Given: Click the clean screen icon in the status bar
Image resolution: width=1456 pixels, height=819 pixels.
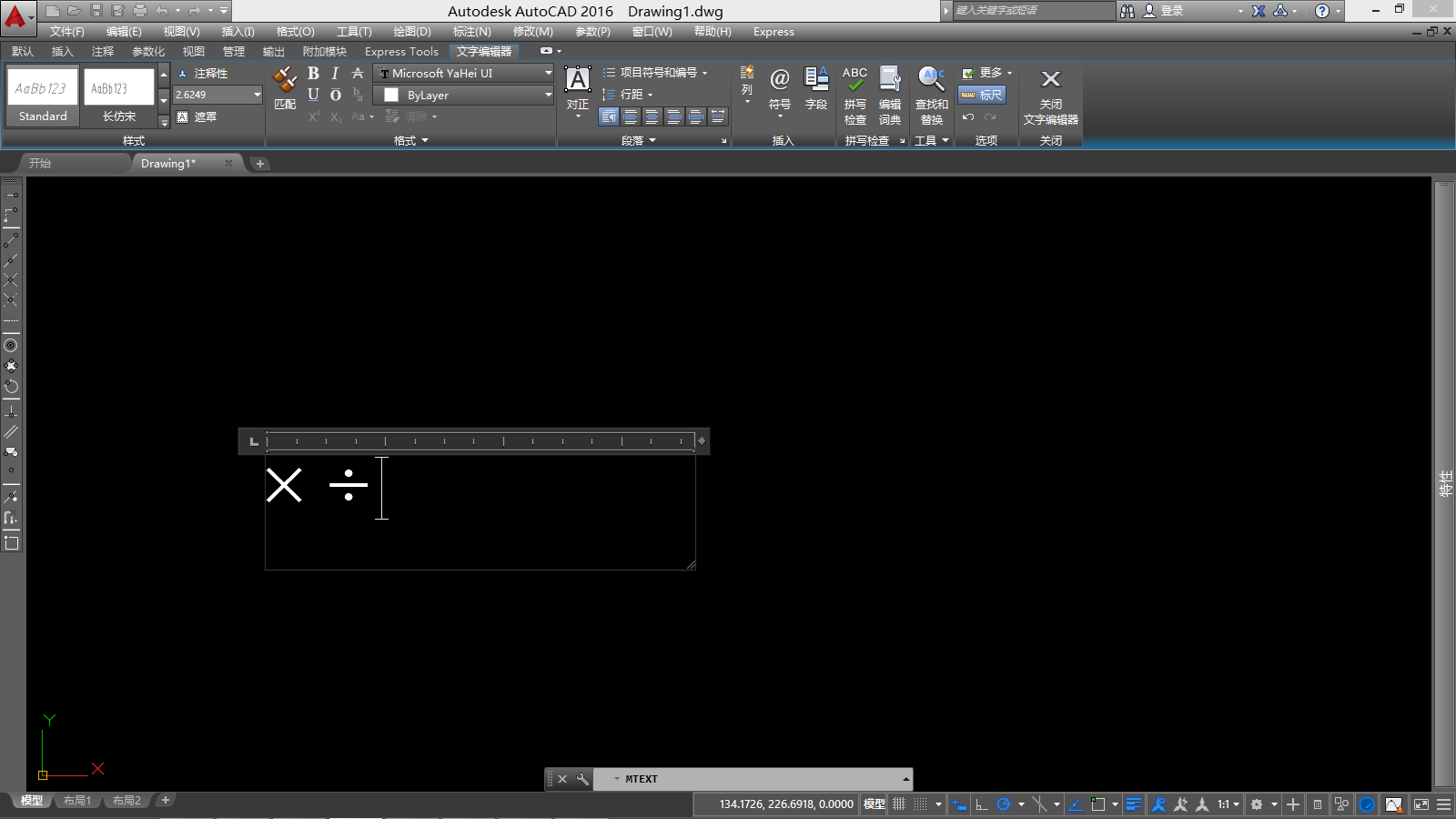Looking at the screenshot, I should pos(1421,804).
